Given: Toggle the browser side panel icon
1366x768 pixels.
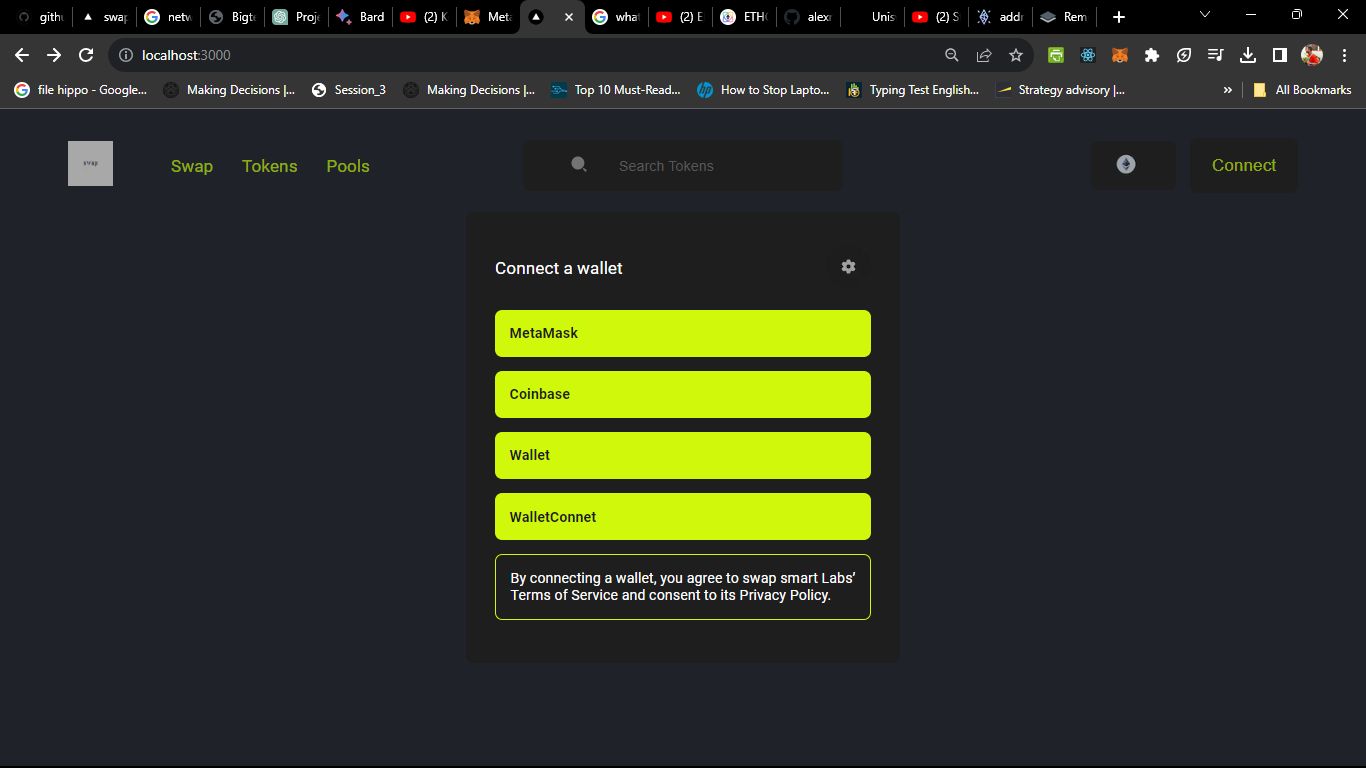Looking at the screenshot, I should (1280, 55).
